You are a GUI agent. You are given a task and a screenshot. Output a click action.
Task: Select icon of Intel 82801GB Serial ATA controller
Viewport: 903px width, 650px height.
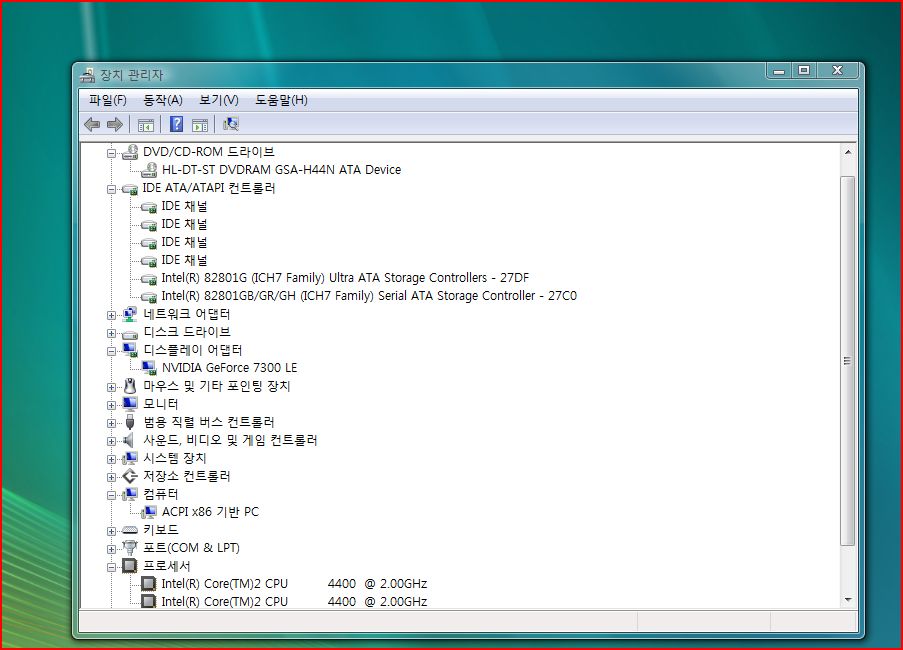click(149, 297)
